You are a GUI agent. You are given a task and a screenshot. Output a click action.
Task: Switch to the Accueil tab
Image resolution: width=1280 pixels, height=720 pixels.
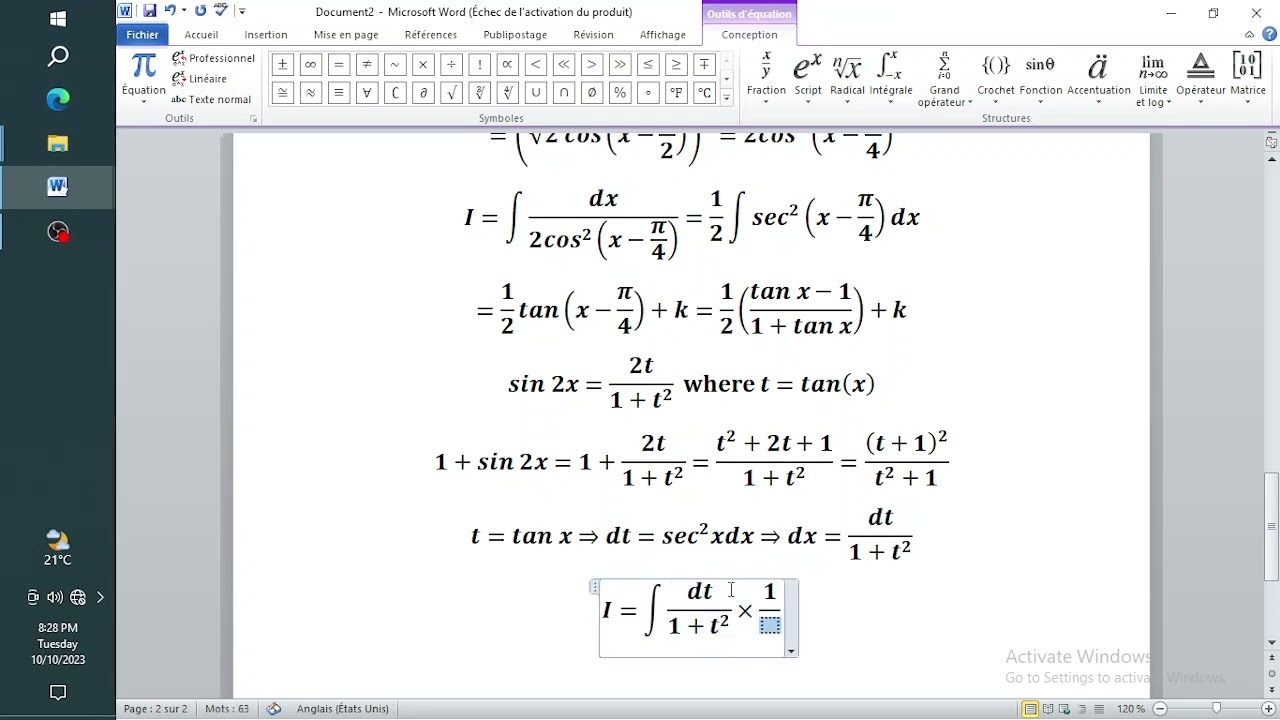pyautogui.click(x=201, y=34)
